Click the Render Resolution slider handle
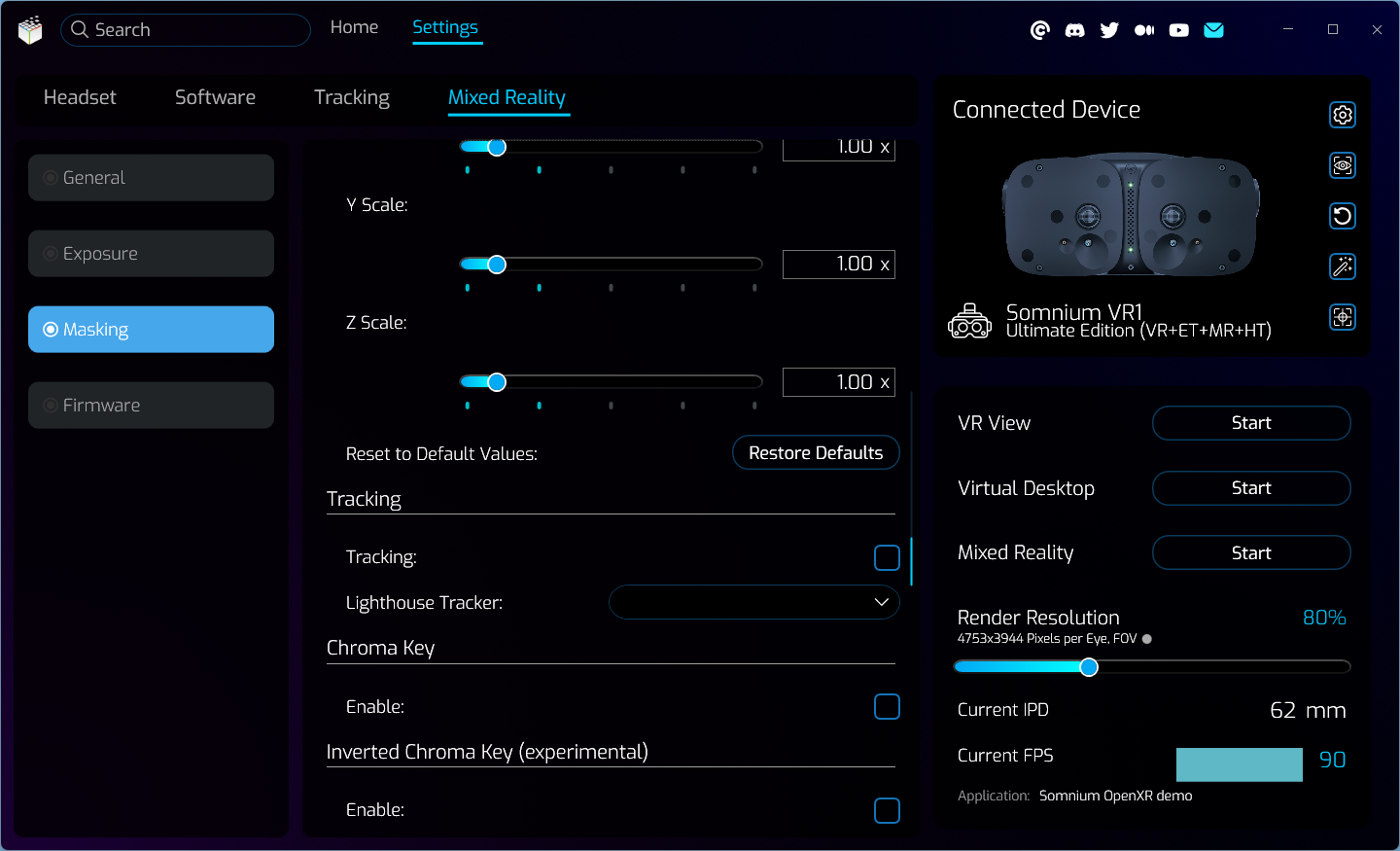1400x851 pixels. (1089, 666)
